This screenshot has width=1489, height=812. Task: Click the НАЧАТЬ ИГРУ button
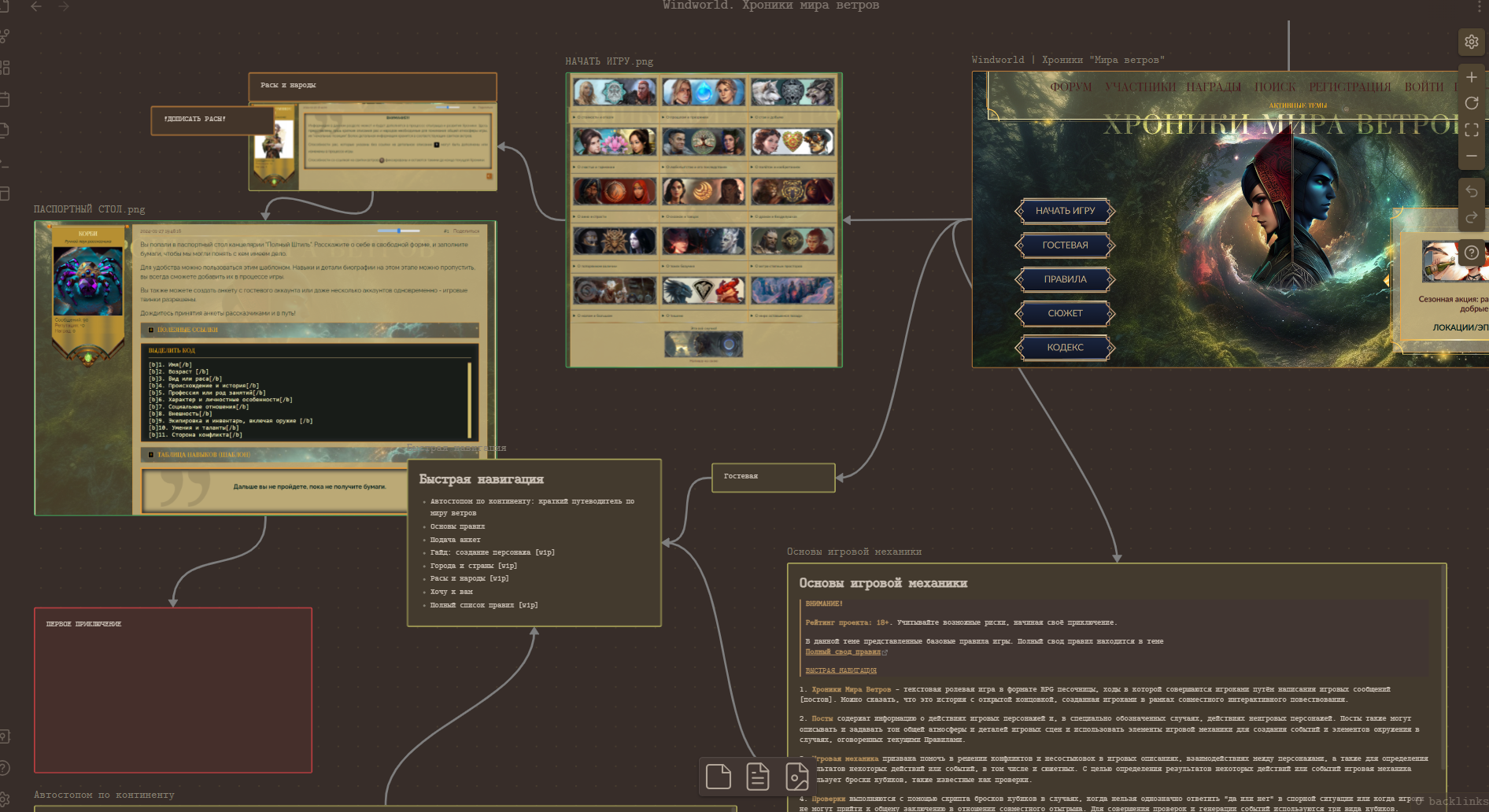[x=1065, y=211]
